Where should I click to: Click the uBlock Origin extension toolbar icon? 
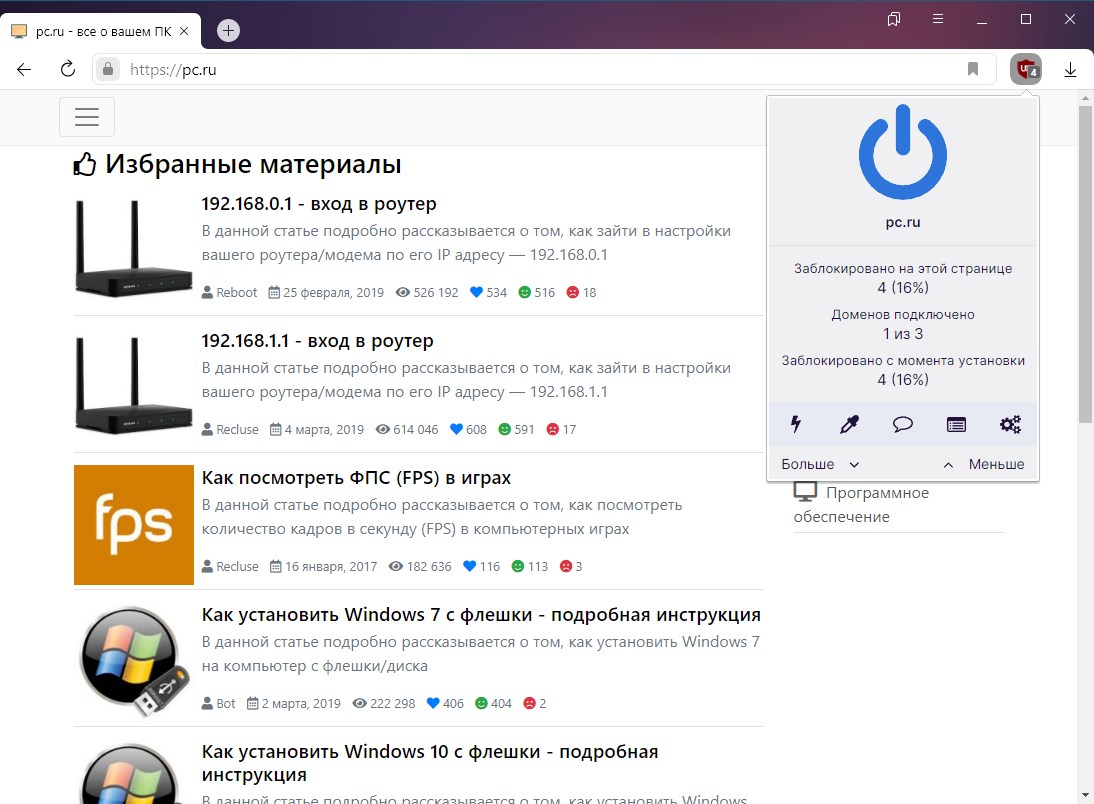1025,69
